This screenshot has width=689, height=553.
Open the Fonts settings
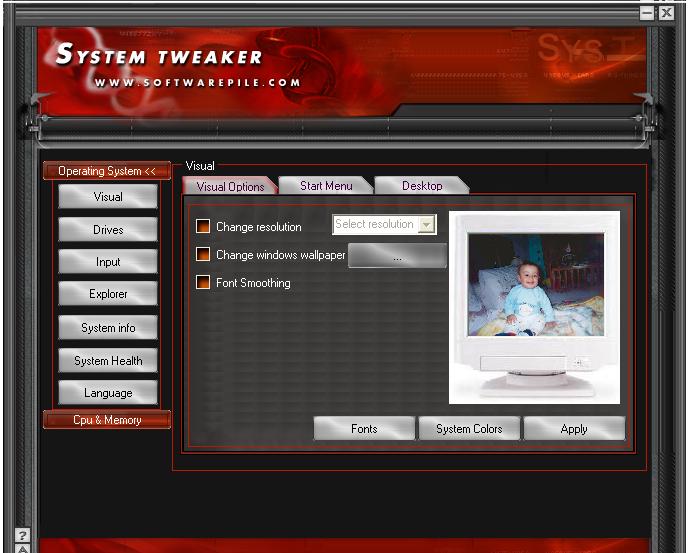(364, 429)
